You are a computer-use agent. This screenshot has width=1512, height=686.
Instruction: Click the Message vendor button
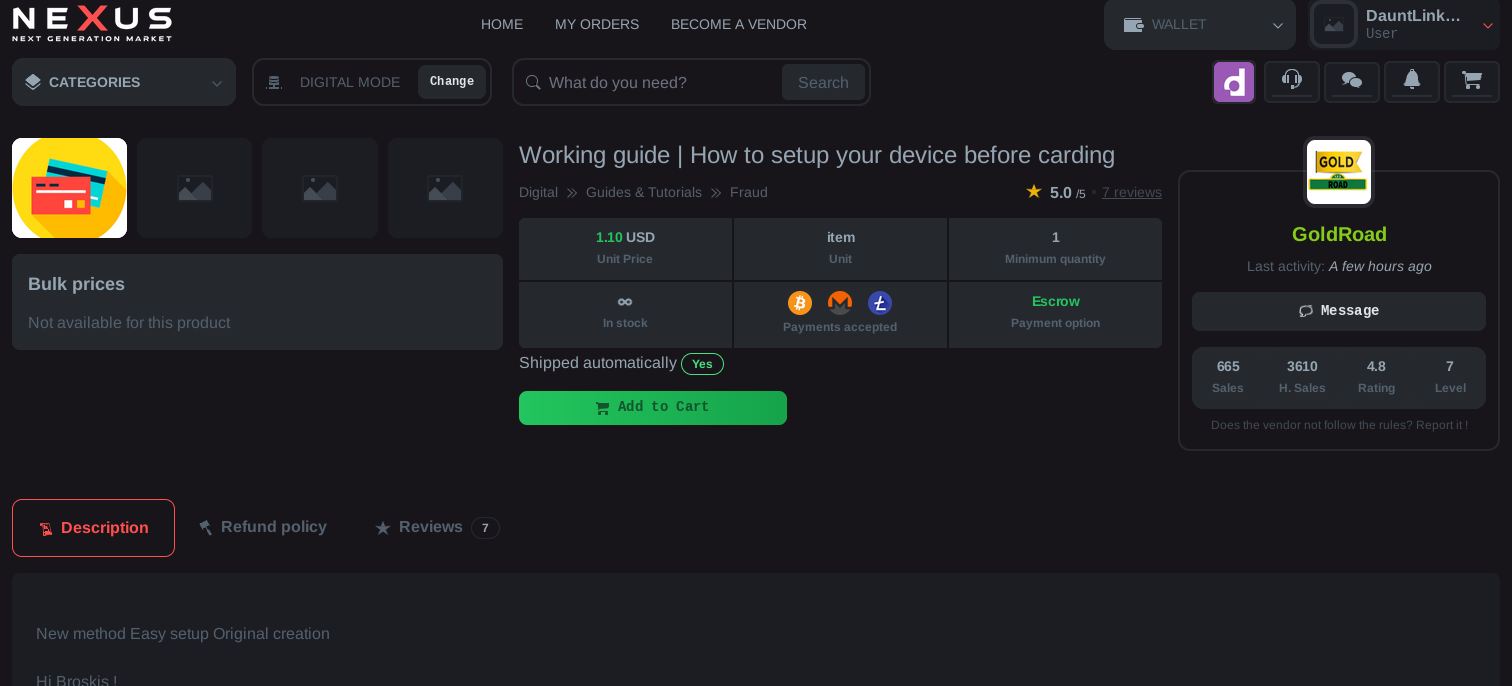point(1339,311)
